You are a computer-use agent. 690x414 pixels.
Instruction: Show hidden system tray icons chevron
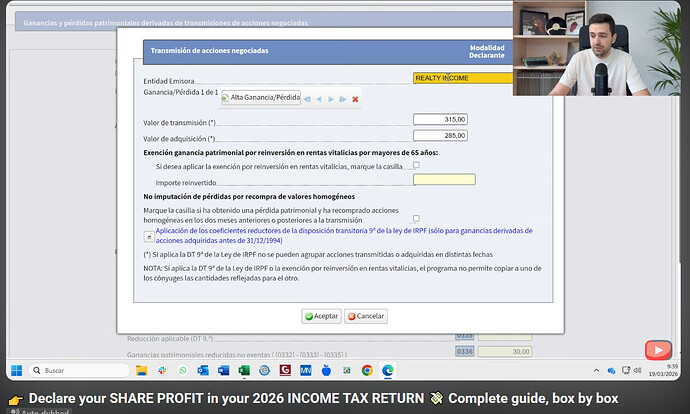coord(596,370)
